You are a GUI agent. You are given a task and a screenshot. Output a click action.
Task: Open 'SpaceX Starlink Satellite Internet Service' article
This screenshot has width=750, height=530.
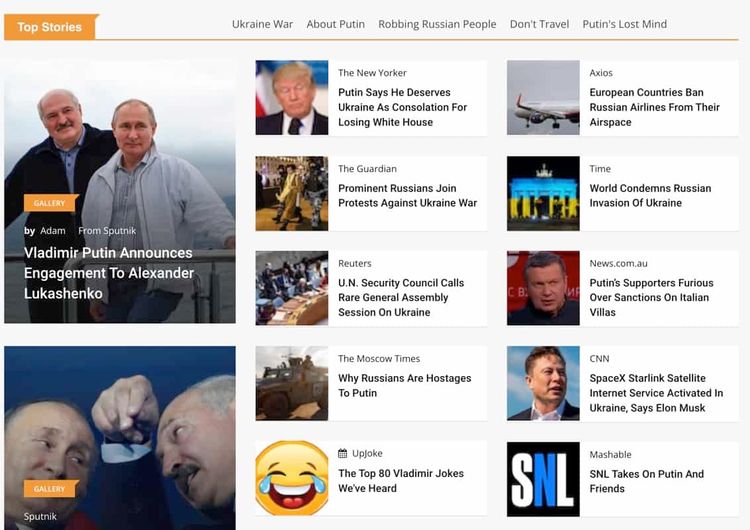tap(656, 393)
